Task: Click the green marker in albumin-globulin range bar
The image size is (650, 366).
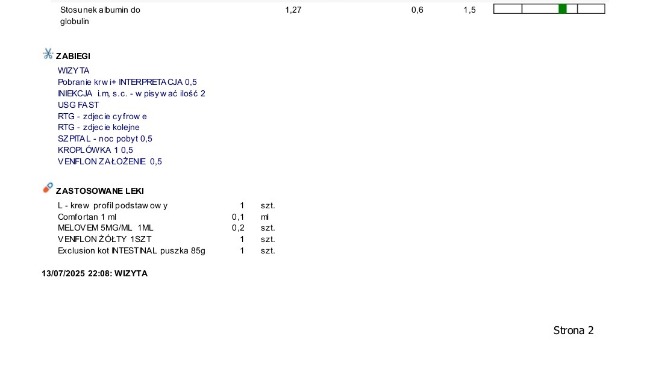Action: coord(563,9)
